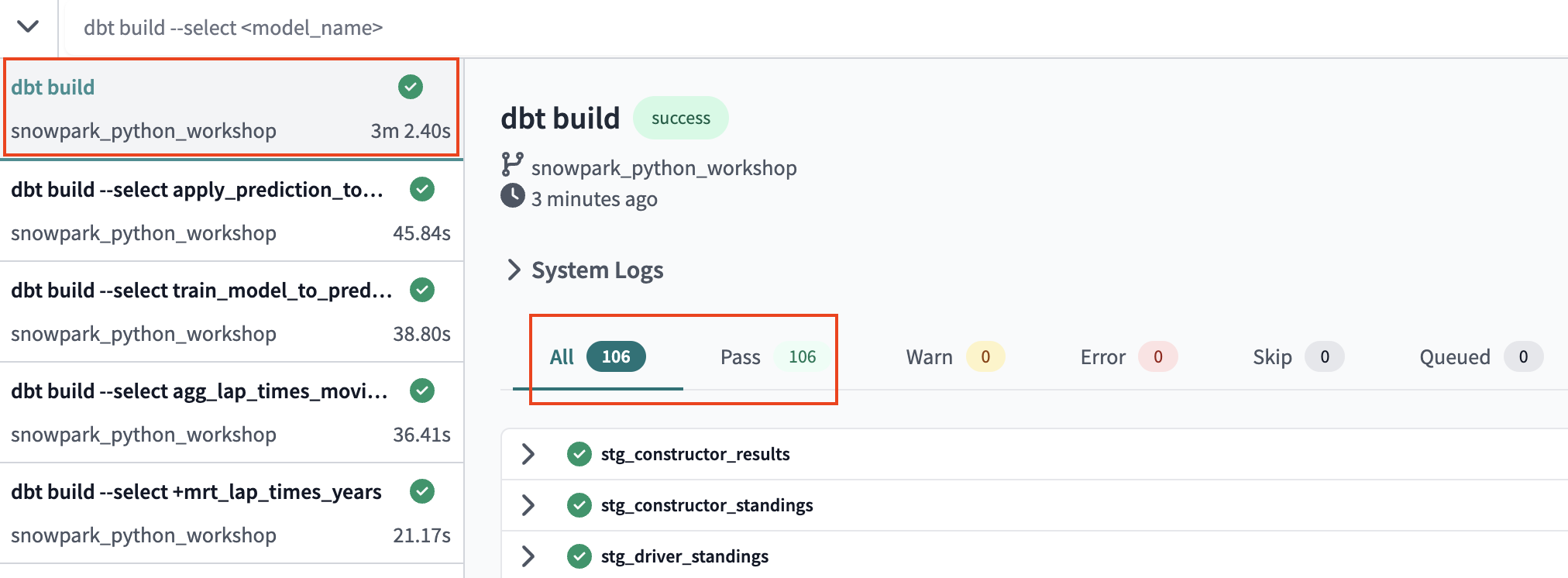
Task: Open the +mrt_lap_times_years run entry
Action: 231,513
